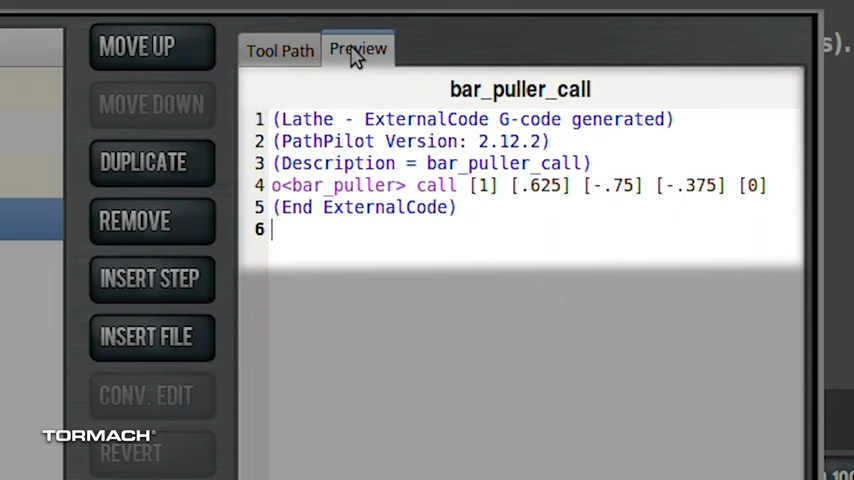The height and width of the screenshot is (480, 854).
Task: Click the bar_puller_call title heading
Action: (520, 90)
